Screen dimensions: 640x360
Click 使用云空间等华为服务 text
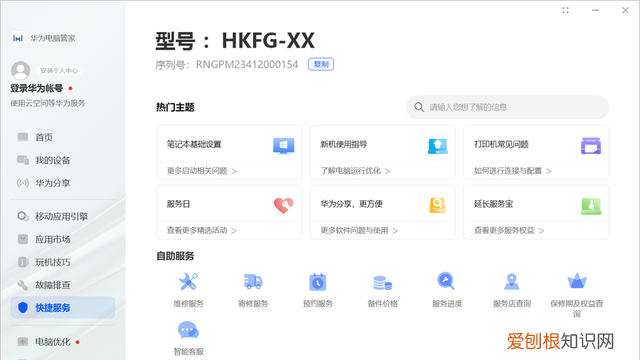point(48,103)
